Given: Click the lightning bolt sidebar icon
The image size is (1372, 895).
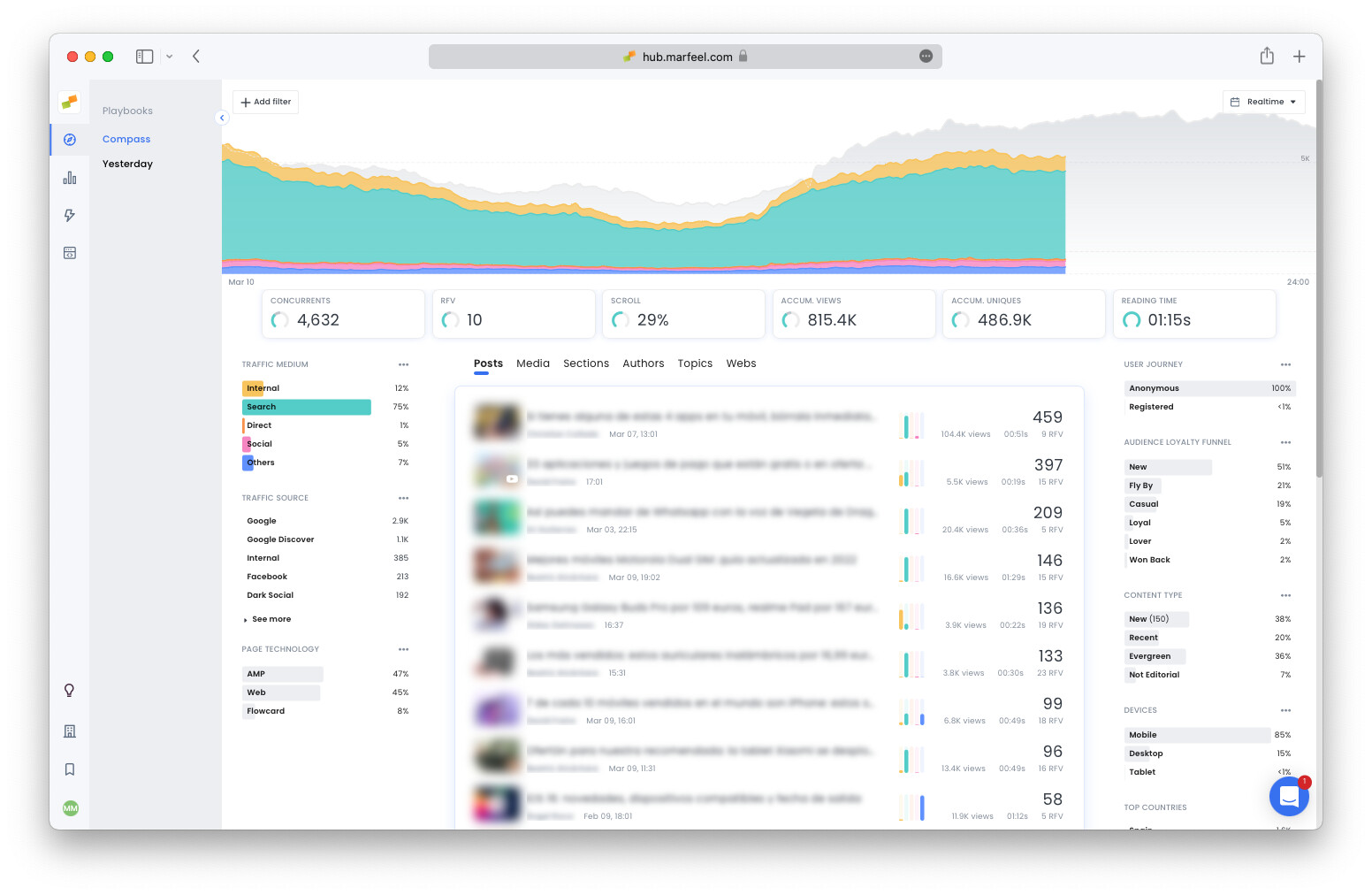Looking at the screenshot, I should (69, 215).
